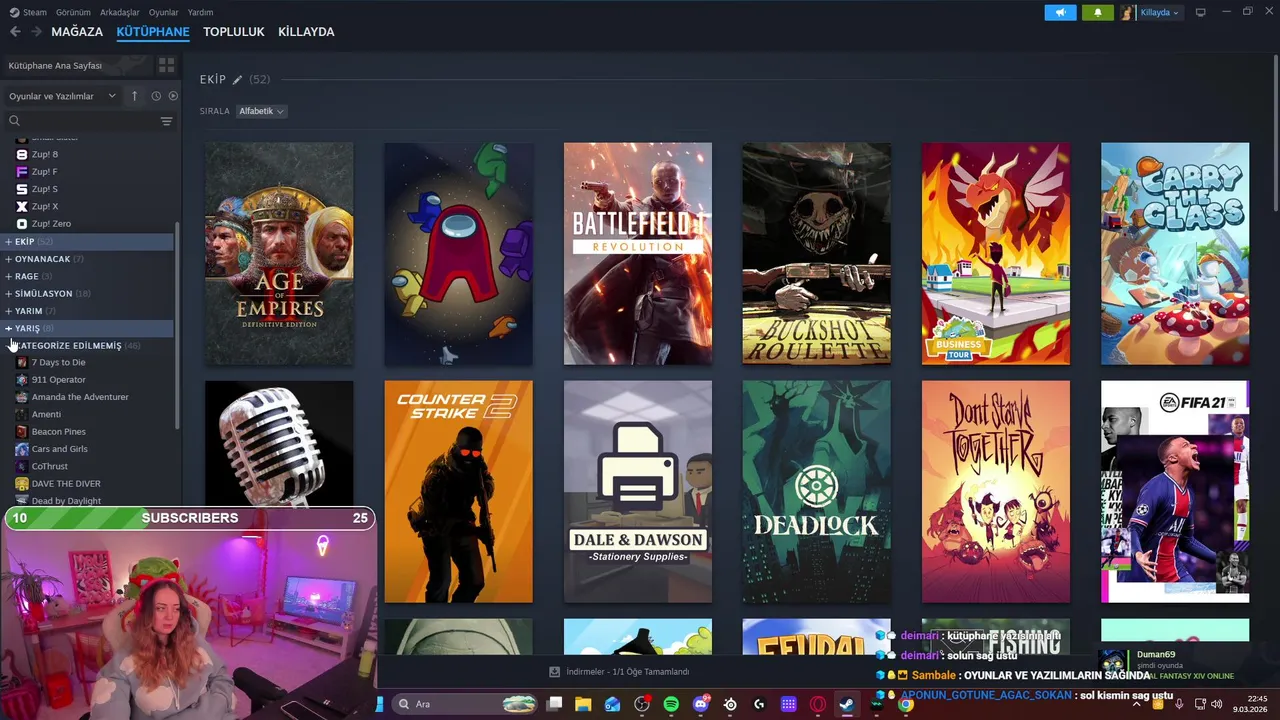The image size is (1280, 720).
Task: Expand the SİMÜLASYON collection
Action: 8,293
